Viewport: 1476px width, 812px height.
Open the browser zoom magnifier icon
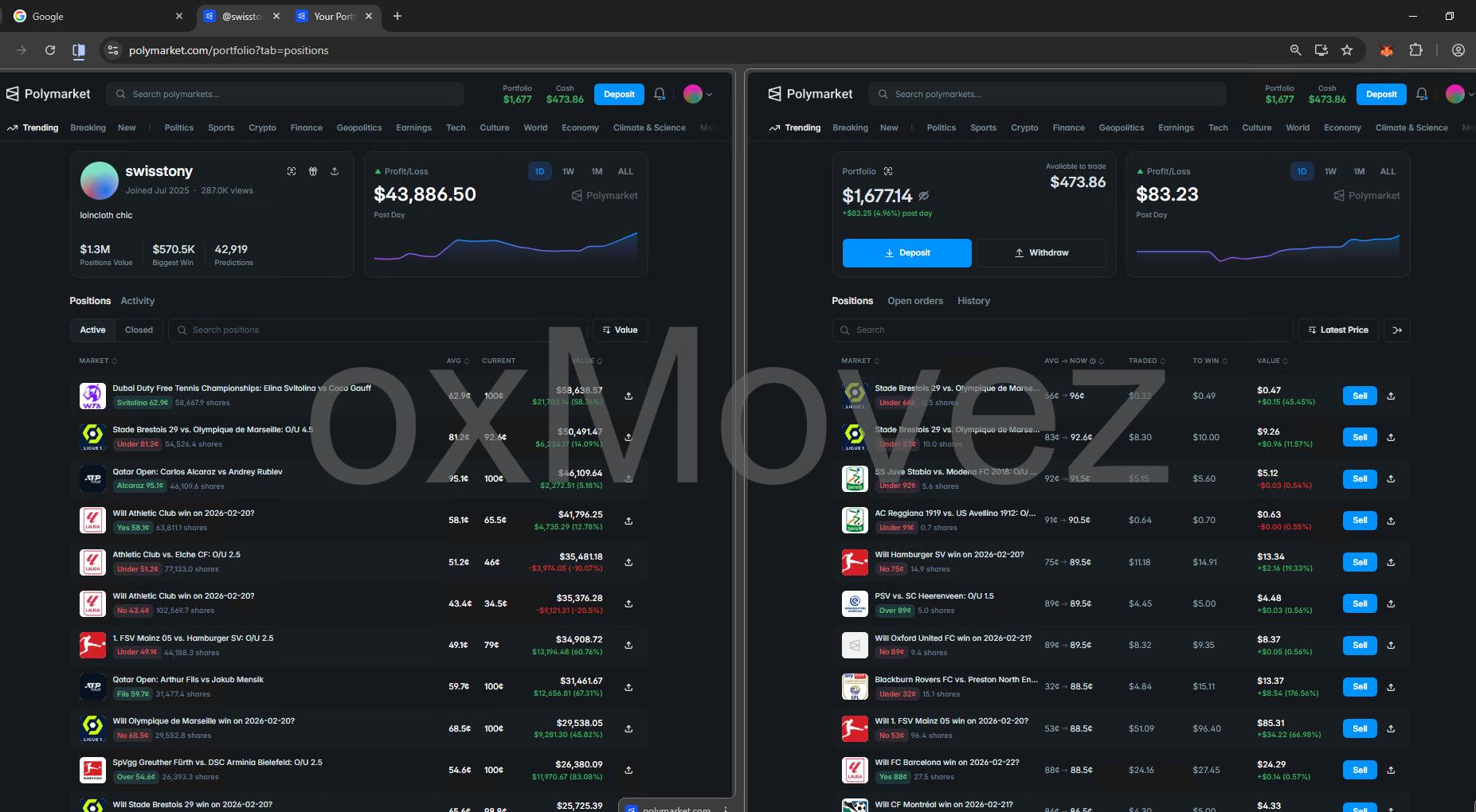[1295, 50]
